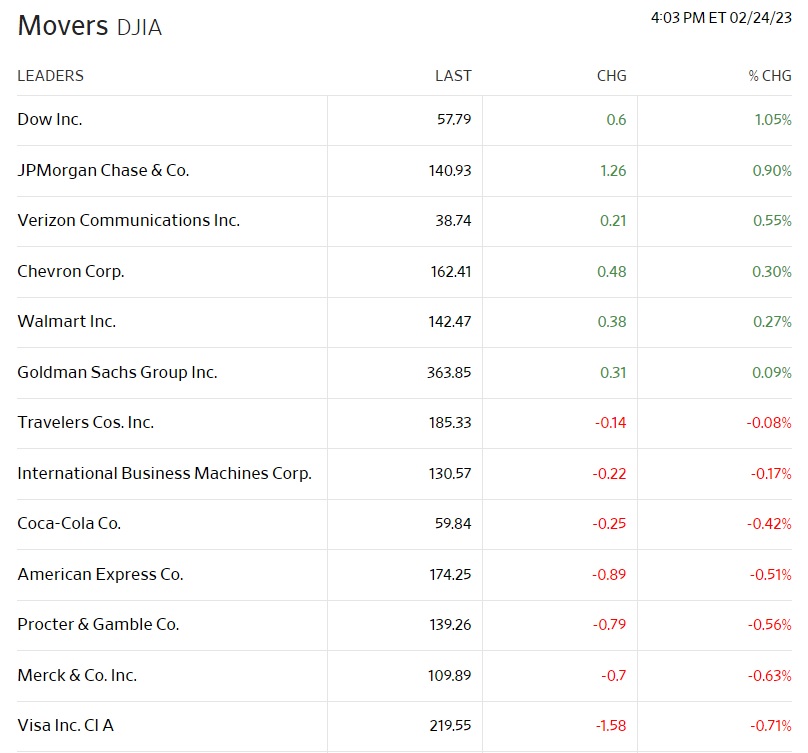Click IBM change value -0.22
The image size is (808, 753).
[x=609, y=474]
